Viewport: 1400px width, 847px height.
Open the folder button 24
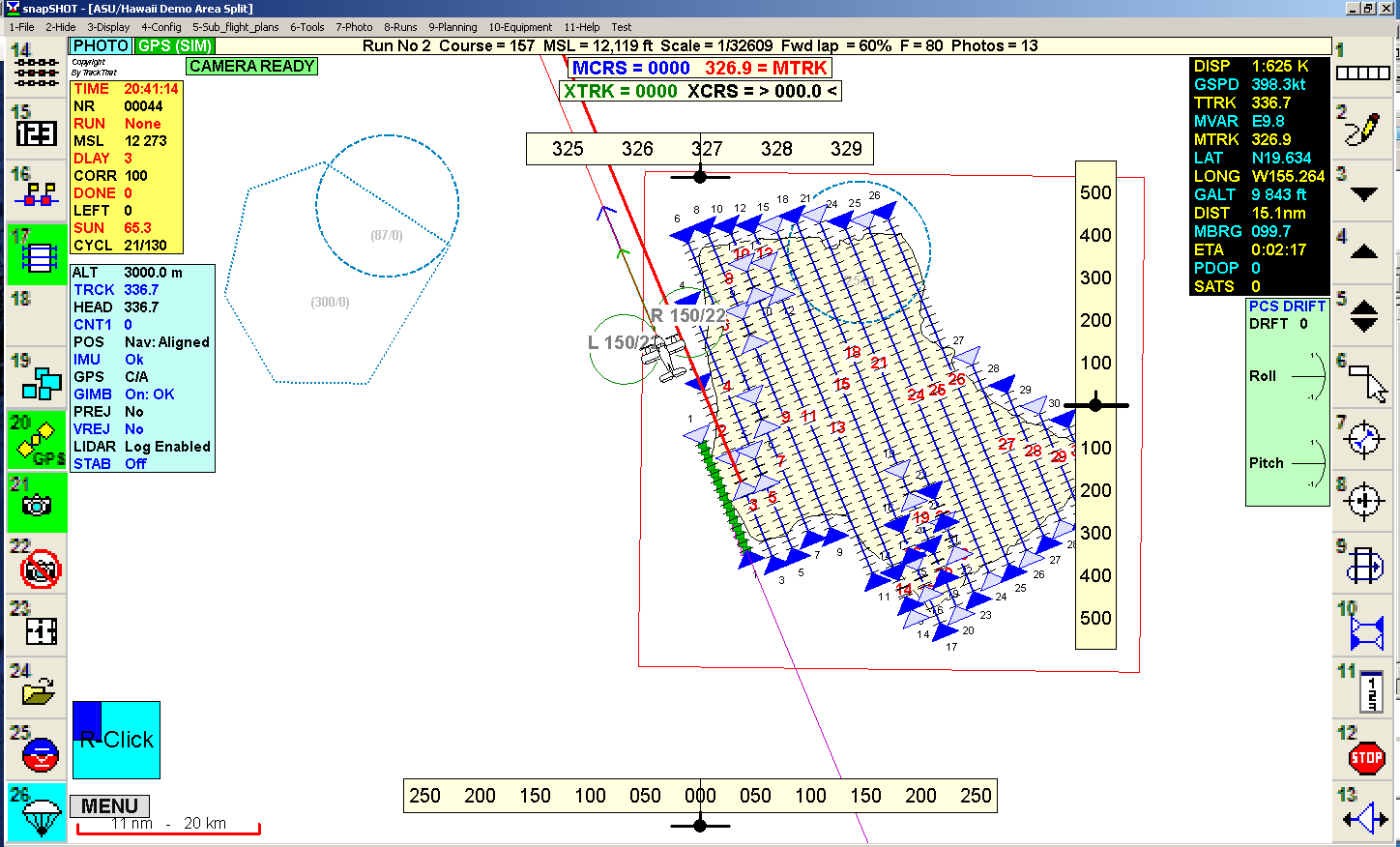[x=37, y=687]
